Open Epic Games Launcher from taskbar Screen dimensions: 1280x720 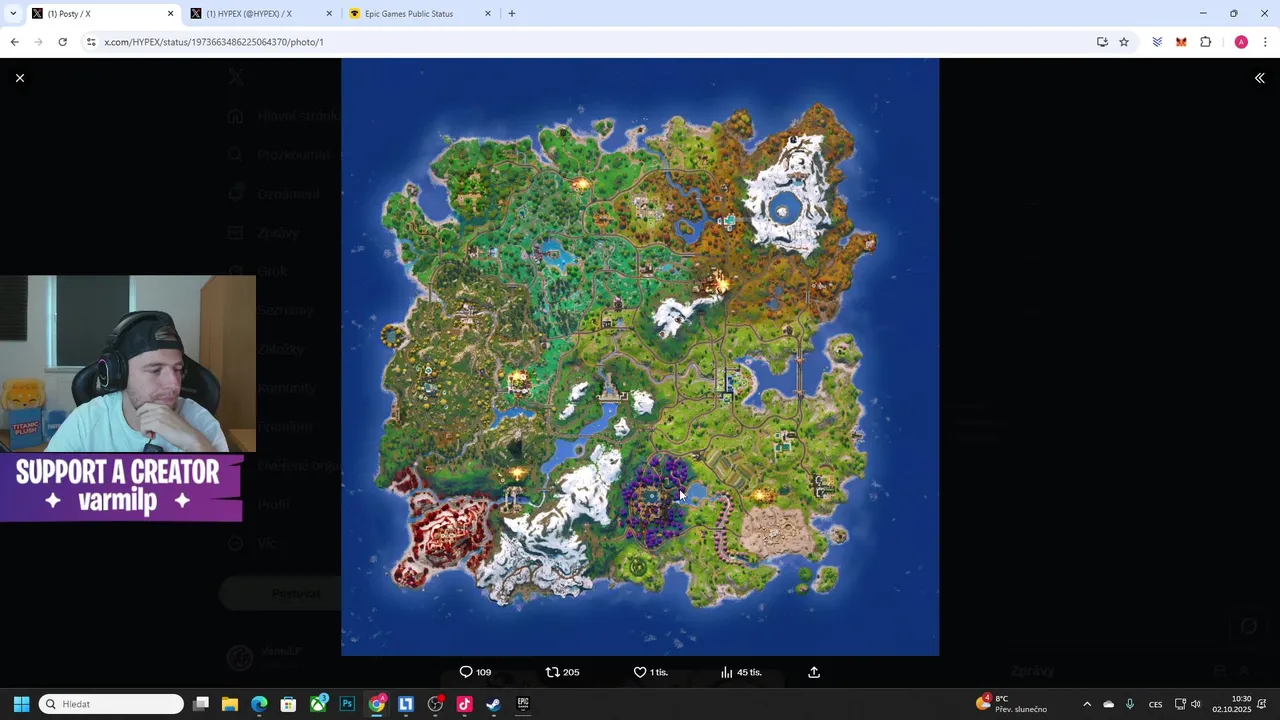pyautogui.click(x=523, y=704)
